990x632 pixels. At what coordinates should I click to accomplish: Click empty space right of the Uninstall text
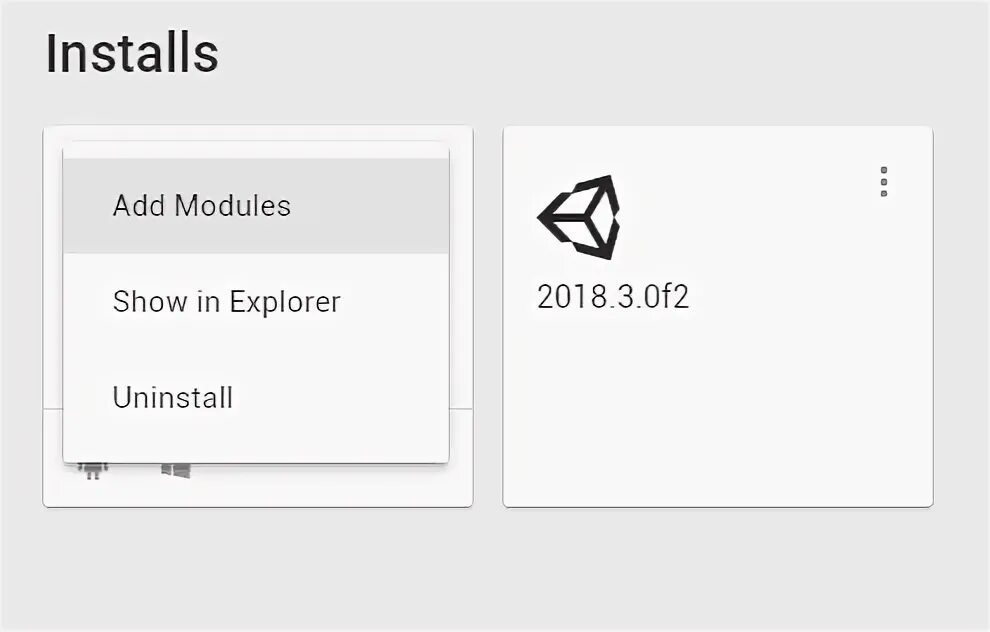tap(350, 398)
